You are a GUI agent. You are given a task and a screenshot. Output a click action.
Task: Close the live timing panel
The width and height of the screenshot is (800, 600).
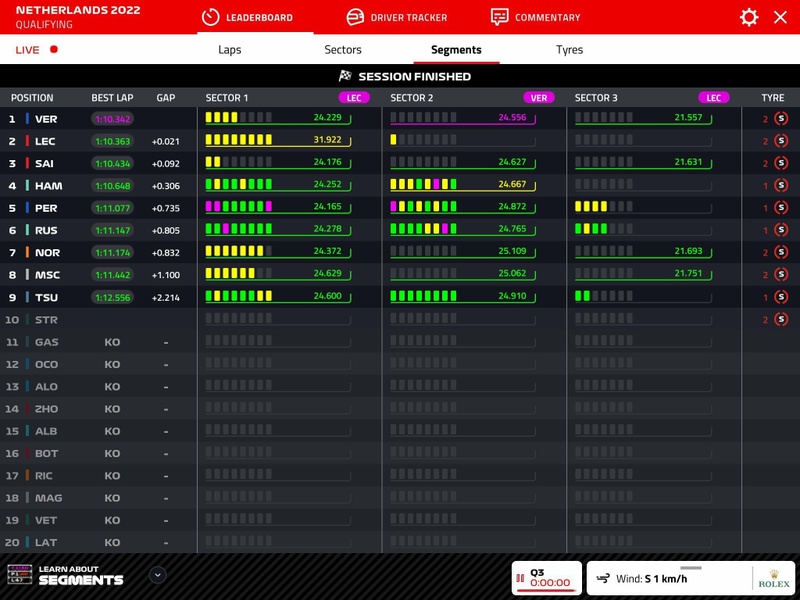click(x=780, y=17)
